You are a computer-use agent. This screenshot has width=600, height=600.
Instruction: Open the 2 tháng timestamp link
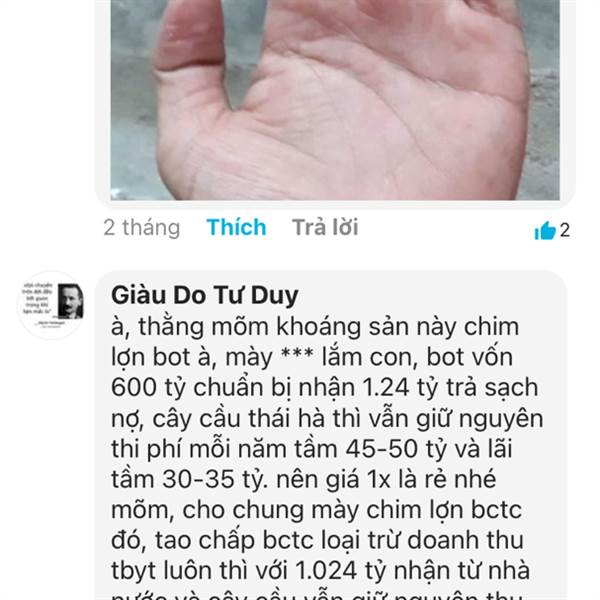coord(142,228)
